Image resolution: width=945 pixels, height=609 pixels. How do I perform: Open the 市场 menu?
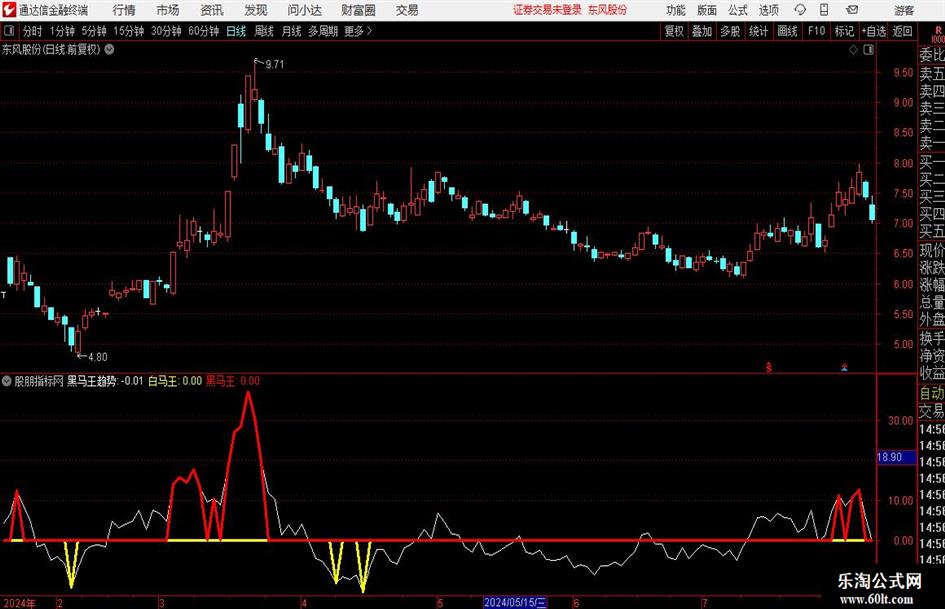pyautogui.click(x=168, y=10)
